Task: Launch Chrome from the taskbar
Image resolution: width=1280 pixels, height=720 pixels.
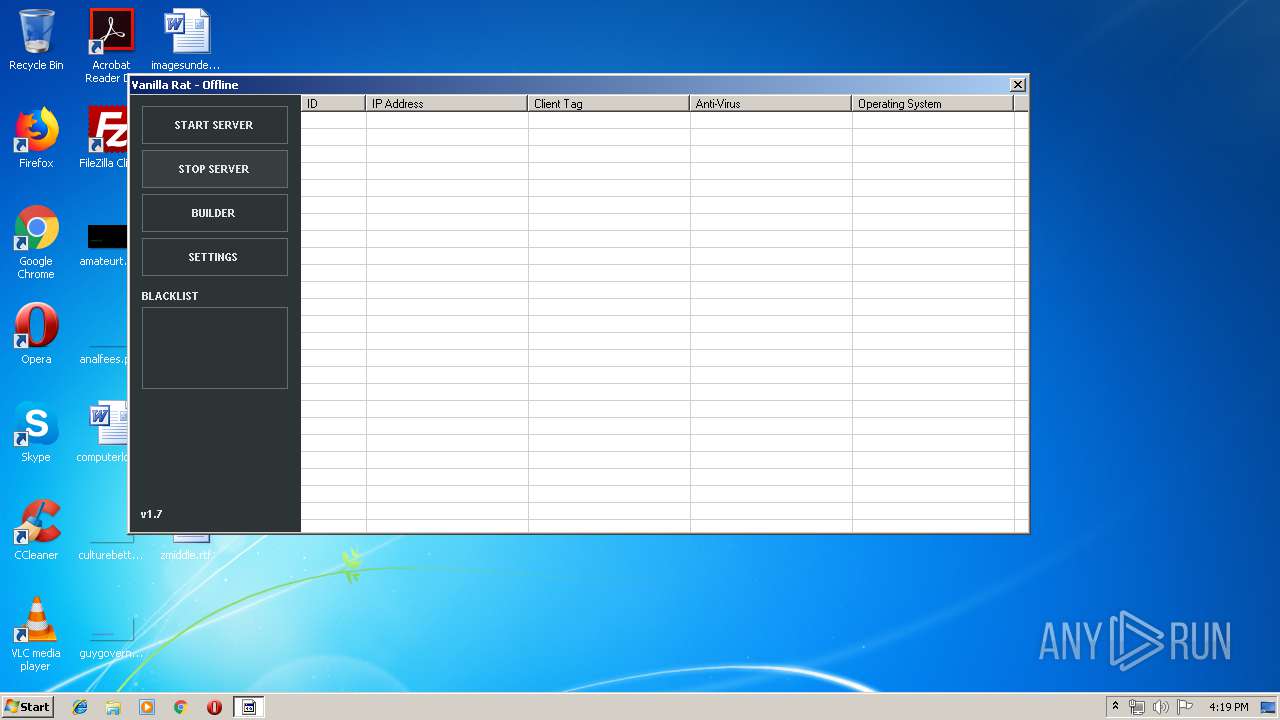Action: [180, 707]
